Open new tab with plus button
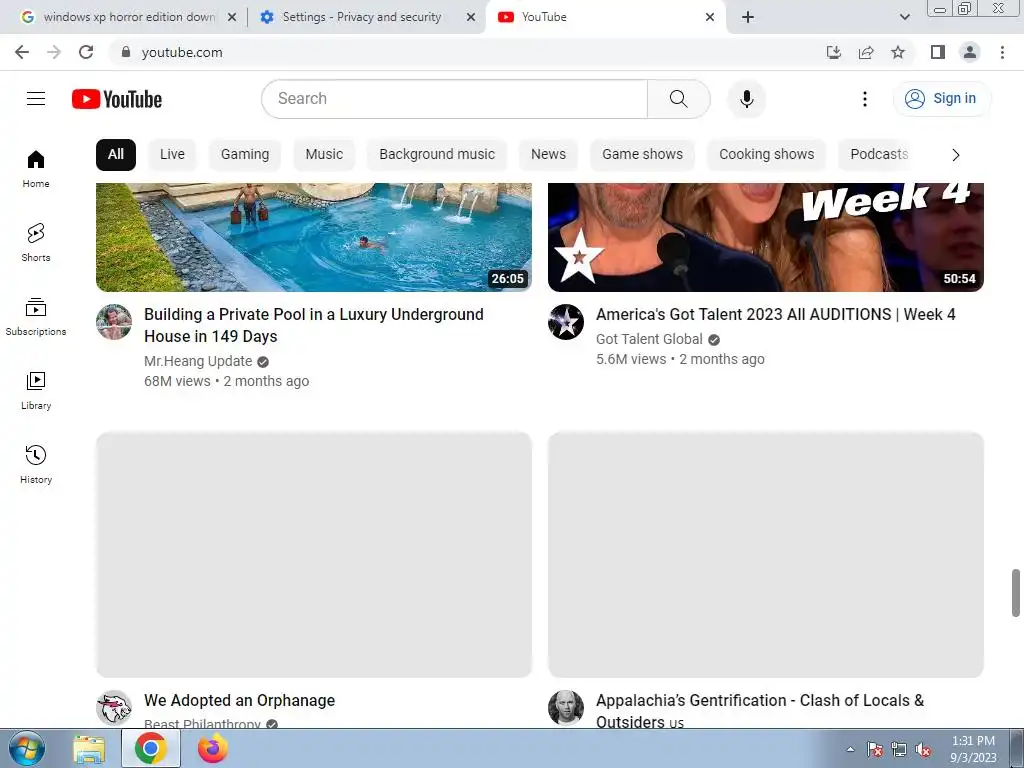The height and width of the screenshot is (768, 1024). (x=748, y=17)
